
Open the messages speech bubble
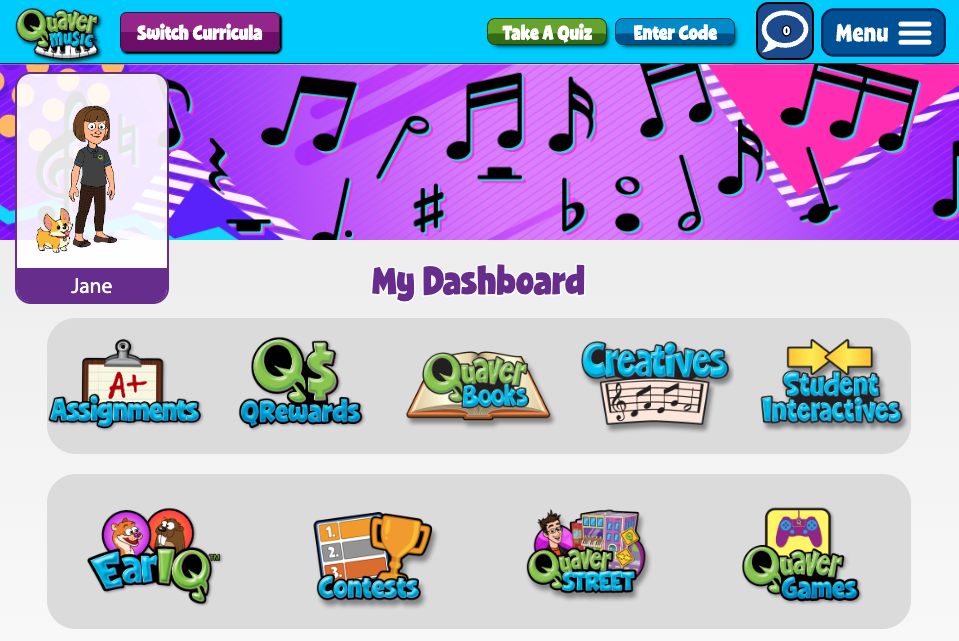[x=785, y=31]
